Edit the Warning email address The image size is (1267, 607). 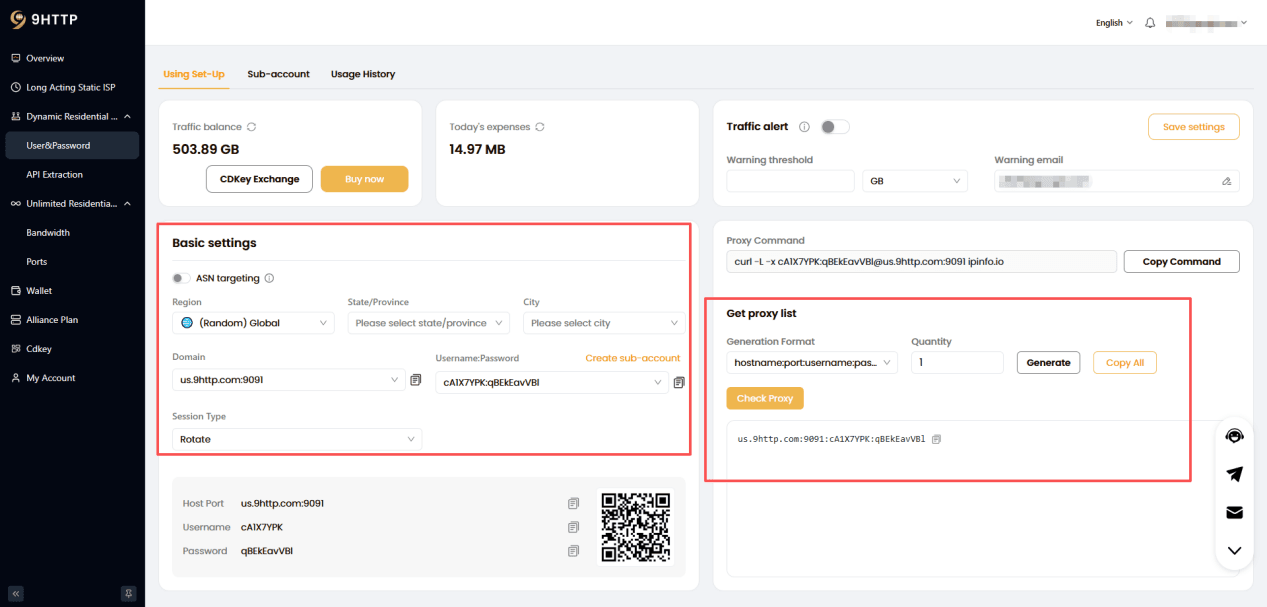(1227, 182)
